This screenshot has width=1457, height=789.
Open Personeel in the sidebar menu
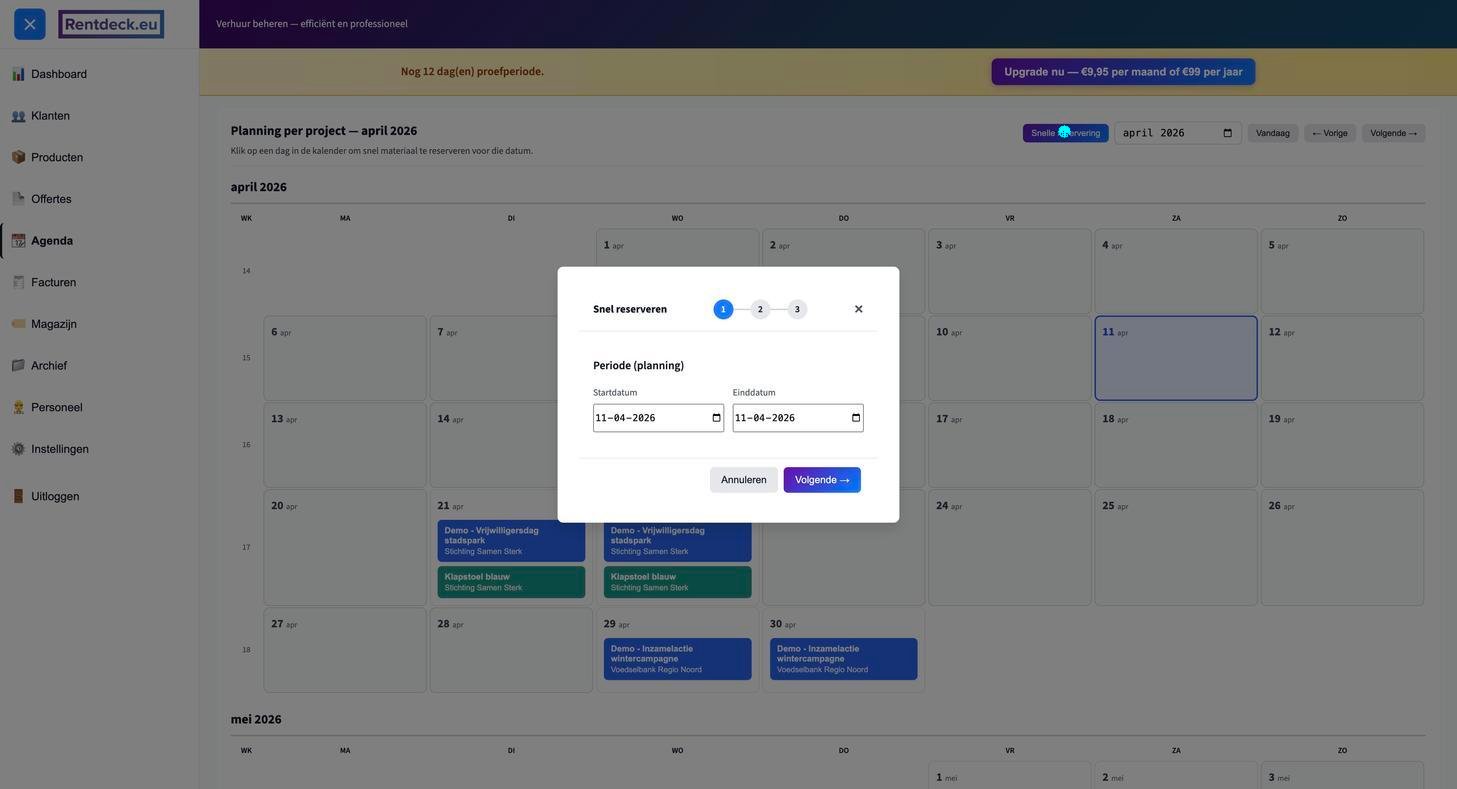[57, 407]
